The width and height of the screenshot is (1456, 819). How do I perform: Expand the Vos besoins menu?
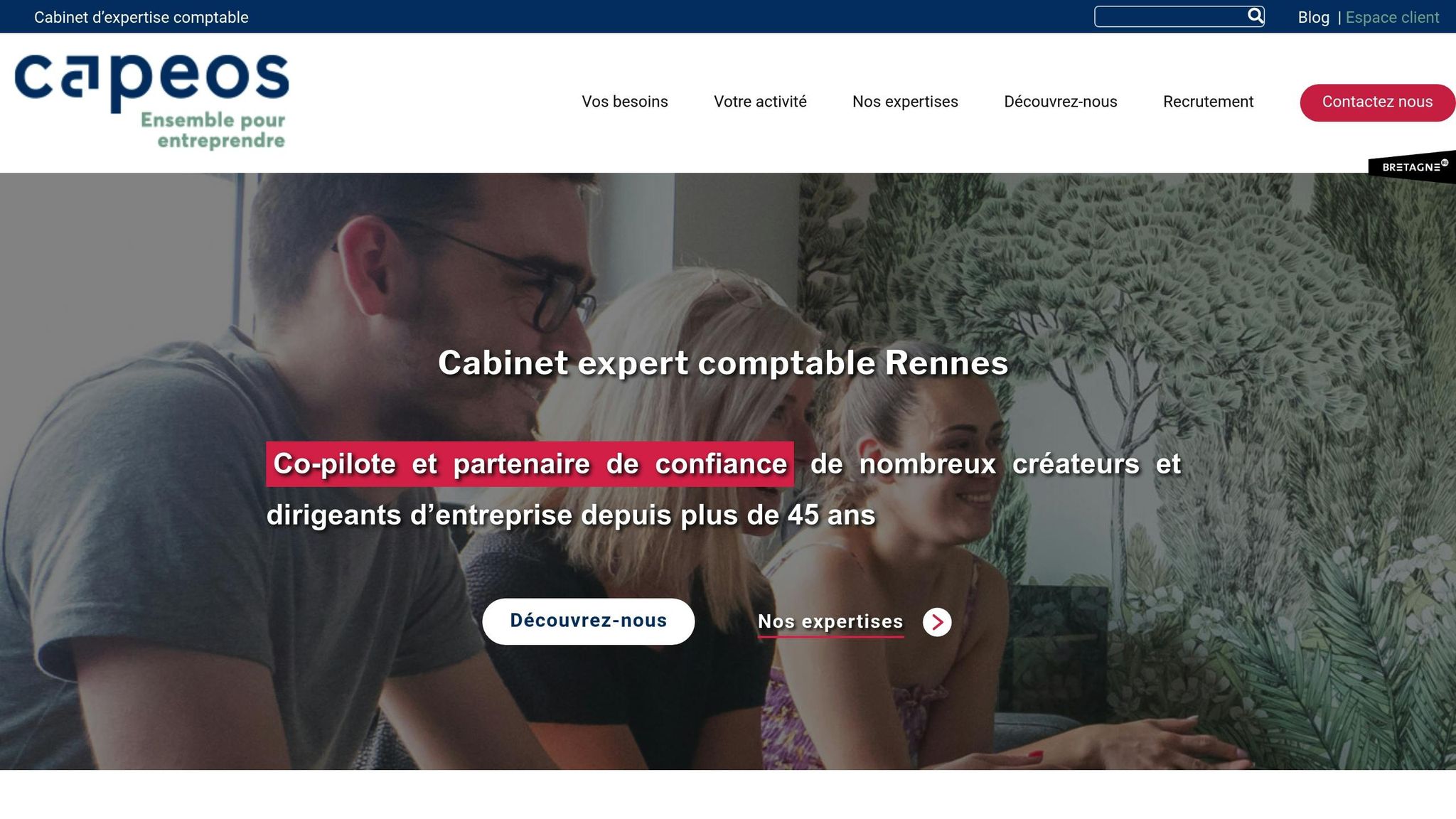click(625, 102)
